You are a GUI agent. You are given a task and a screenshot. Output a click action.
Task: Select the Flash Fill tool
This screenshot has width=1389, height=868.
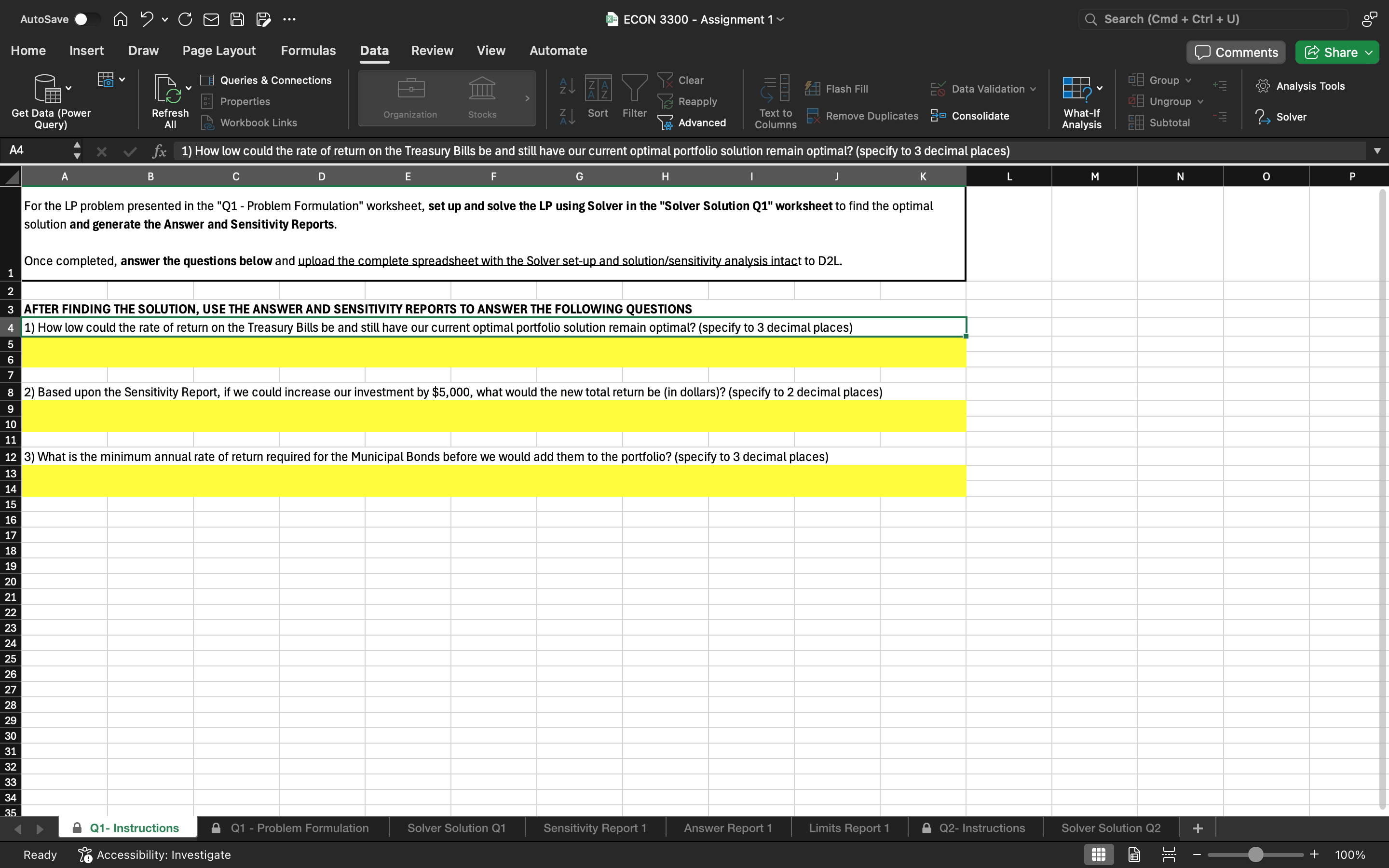(x=837, y=88)
